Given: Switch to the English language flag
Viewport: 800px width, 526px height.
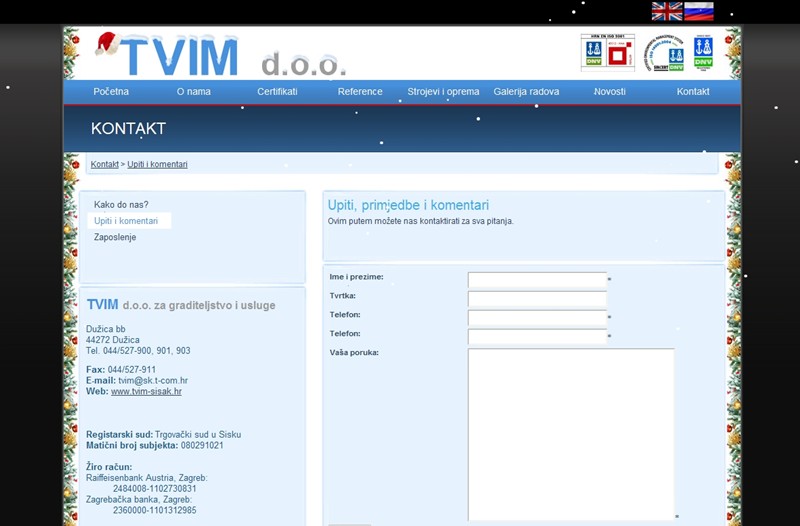Looking at the screenshot, I should (x=667, y=11).
